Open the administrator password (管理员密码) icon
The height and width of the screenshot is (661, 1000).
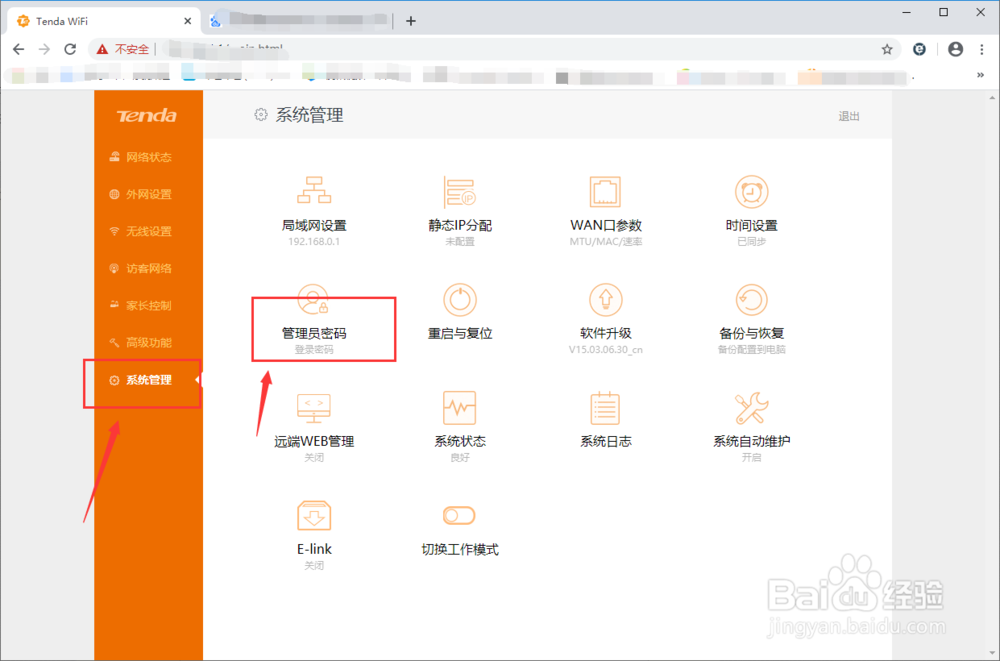click(x=313, y=299)
